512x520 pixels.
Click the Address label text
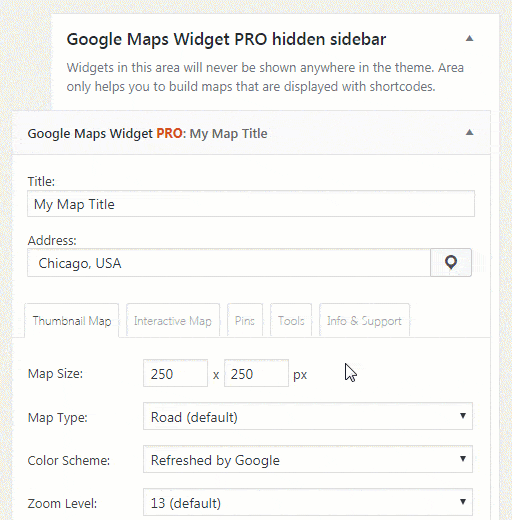tap(52, 240)
